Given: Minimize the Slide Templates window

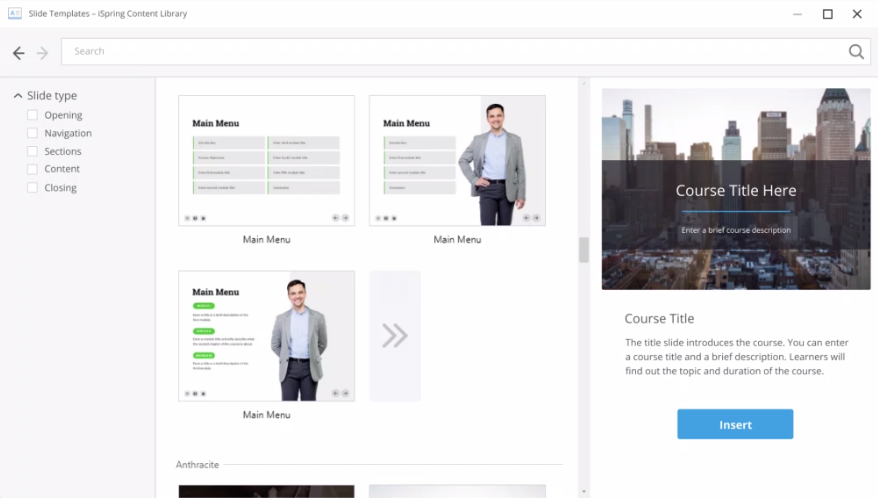Looking at the screenshot, I should (797, 14).
